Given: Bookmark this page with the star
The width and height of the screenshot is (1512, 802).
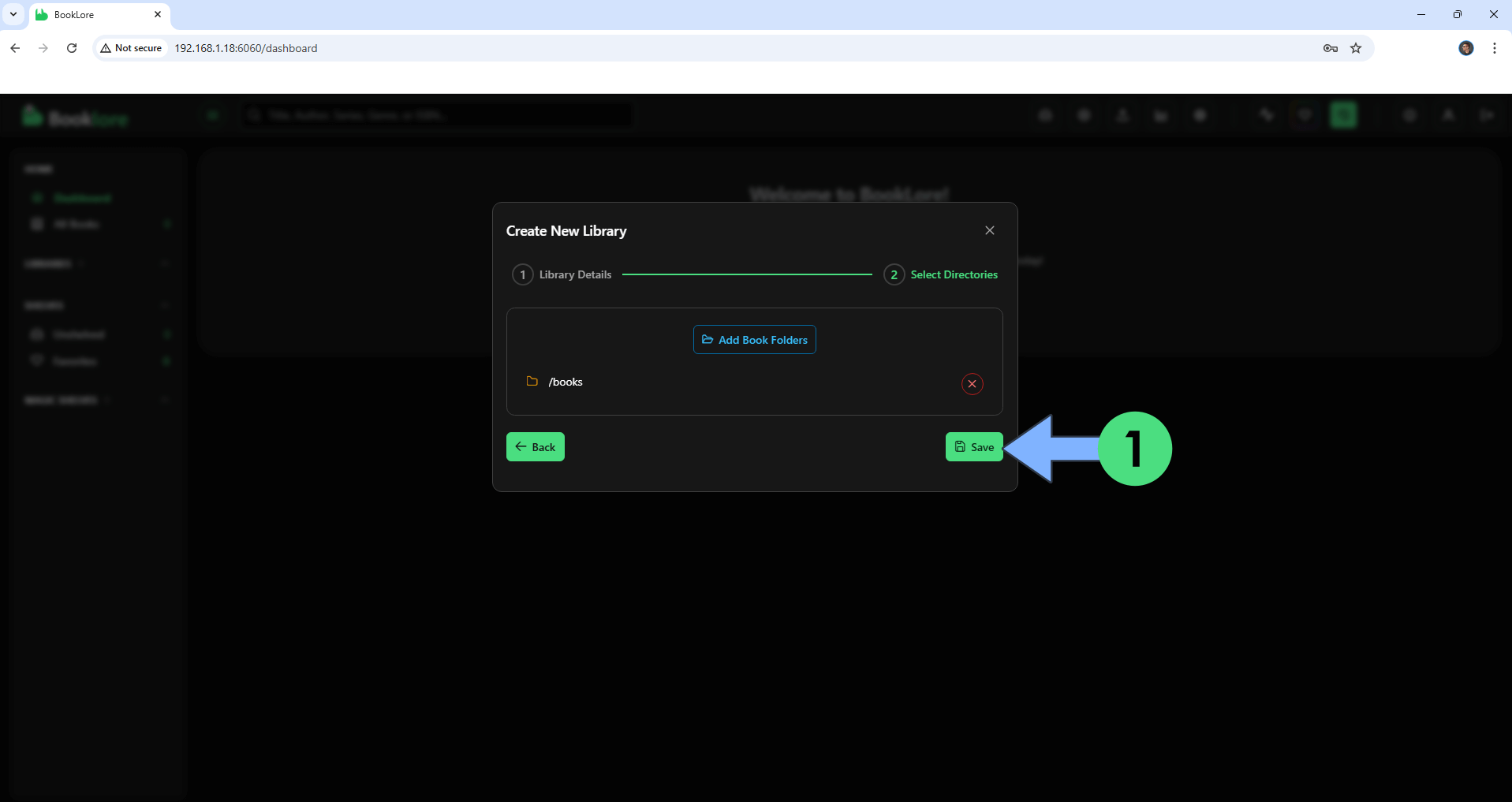Looking at the screenshot, I should [1356, 48].
